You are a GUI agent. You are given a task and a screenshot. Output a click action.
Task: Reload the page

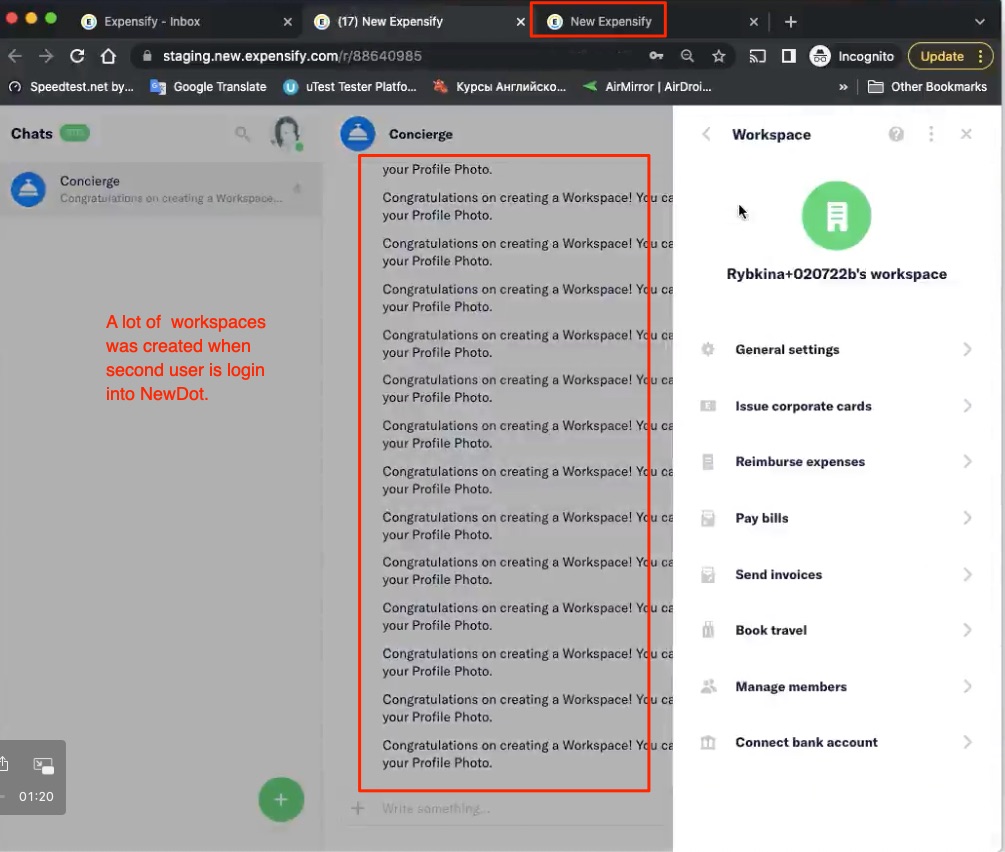pos(77,56)
